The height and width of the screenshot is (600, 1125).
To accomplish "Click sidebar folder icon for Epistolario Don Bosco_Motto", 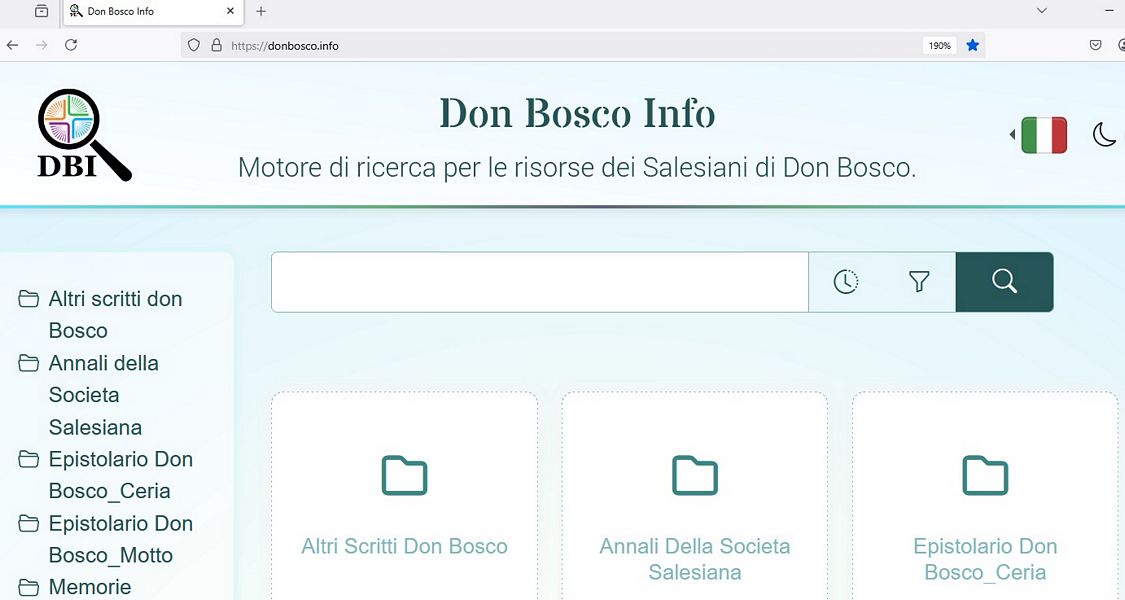I will click(x=29, y=523).
